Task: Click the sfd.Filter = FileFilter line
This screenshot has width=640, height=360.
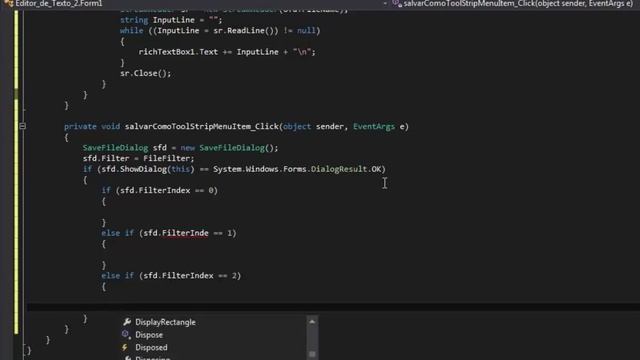Action: 138,158
